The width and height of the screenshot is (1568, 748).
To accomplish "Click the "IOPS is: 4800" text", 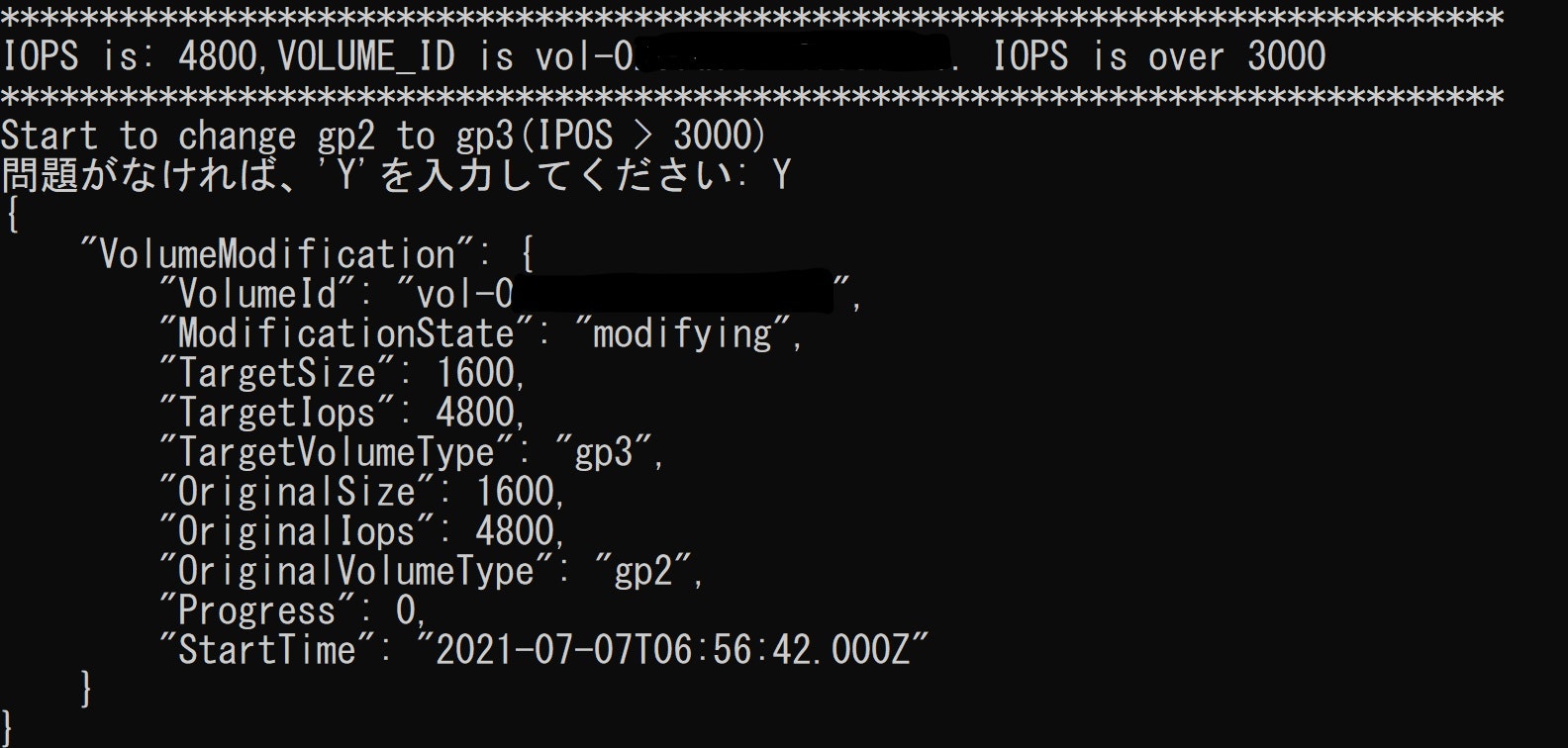I will pos(130,56).
